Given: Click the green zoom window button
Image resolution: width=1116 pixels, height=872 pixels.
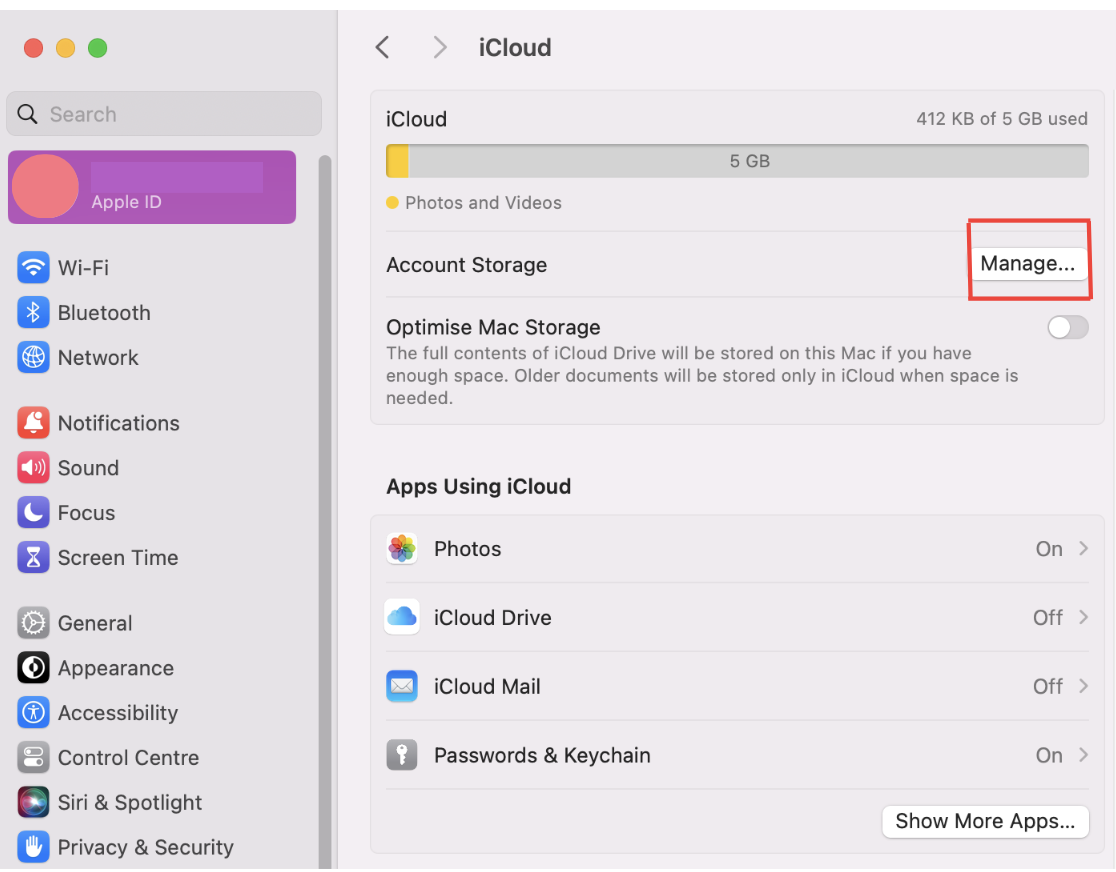Looking at the screenshot, I should [x=98, y=48].
